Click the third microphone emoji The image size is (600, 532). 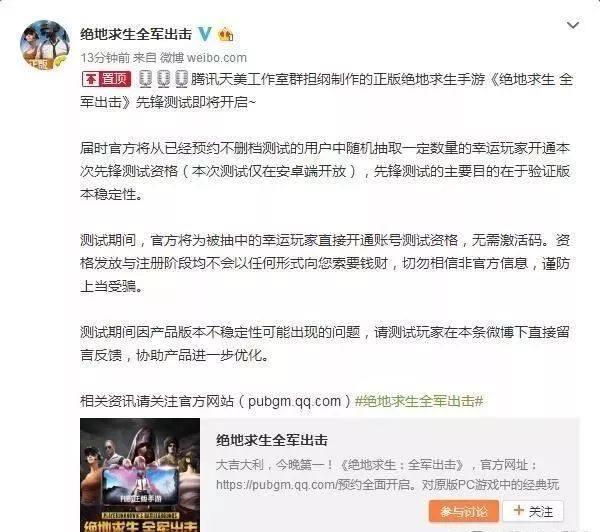[181, 79]
